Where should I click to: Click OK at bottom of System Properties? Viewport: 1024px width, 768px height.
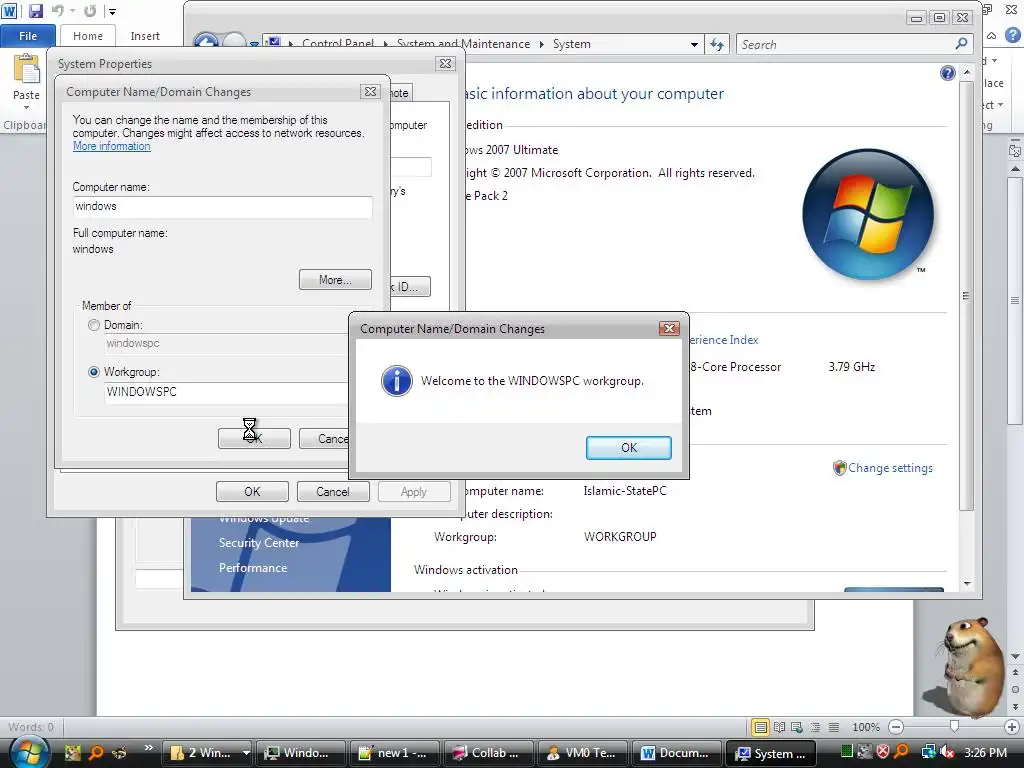pyautogui.click(x=252, y=492)
